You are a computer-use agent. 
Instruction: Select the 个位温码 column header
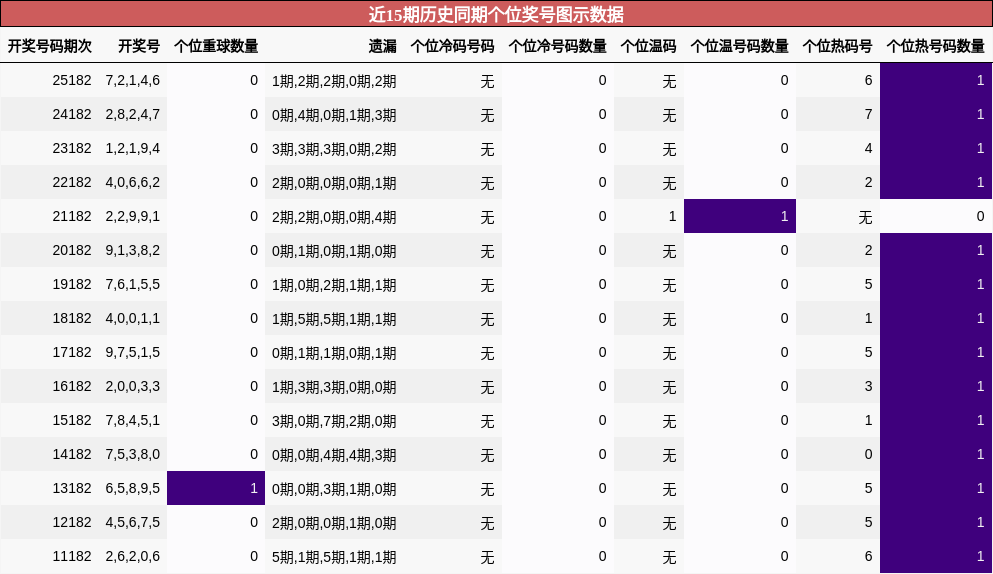pos(648,46)
